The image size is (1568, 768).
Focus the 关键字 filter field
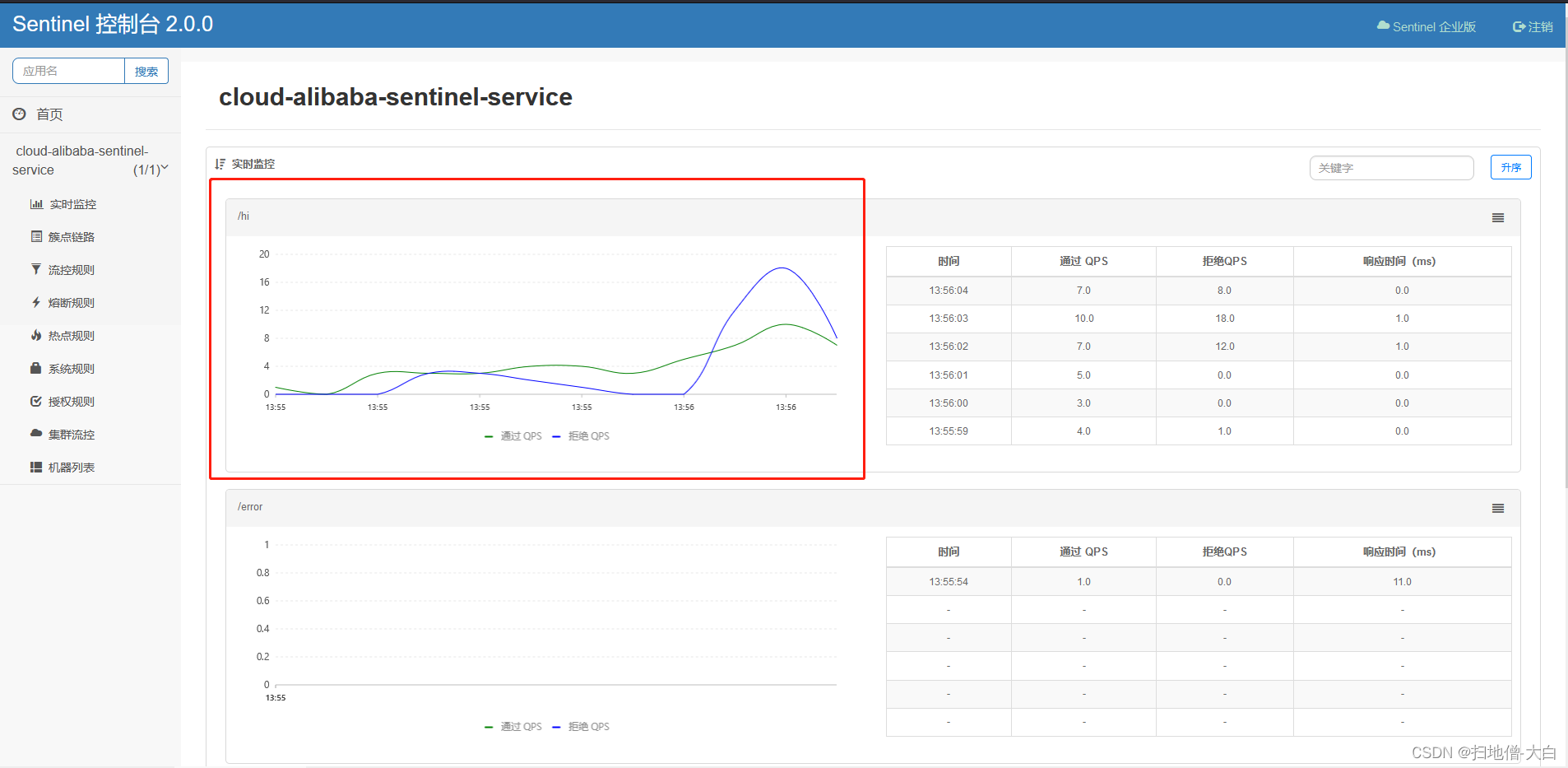point(1391,168)
